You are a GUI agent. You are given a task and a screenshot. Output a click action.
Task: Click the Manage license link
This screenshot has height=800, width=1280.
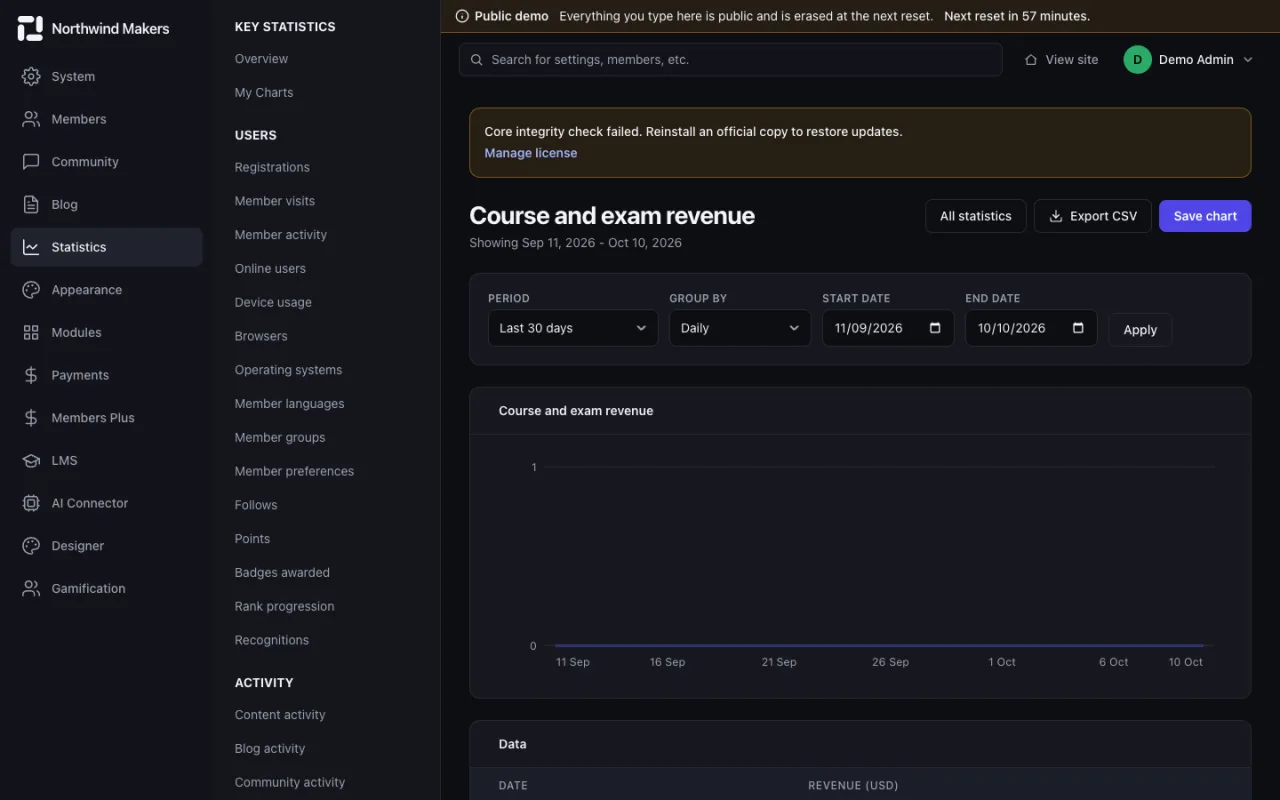[531, 153]
